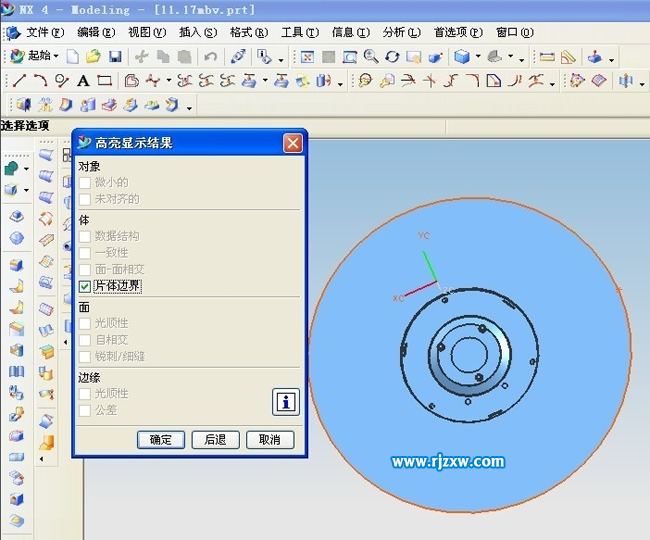The width and height of the screenshot is (650, 540).
Task: Select the Line sketch tool
Action: tap(19, 81)
